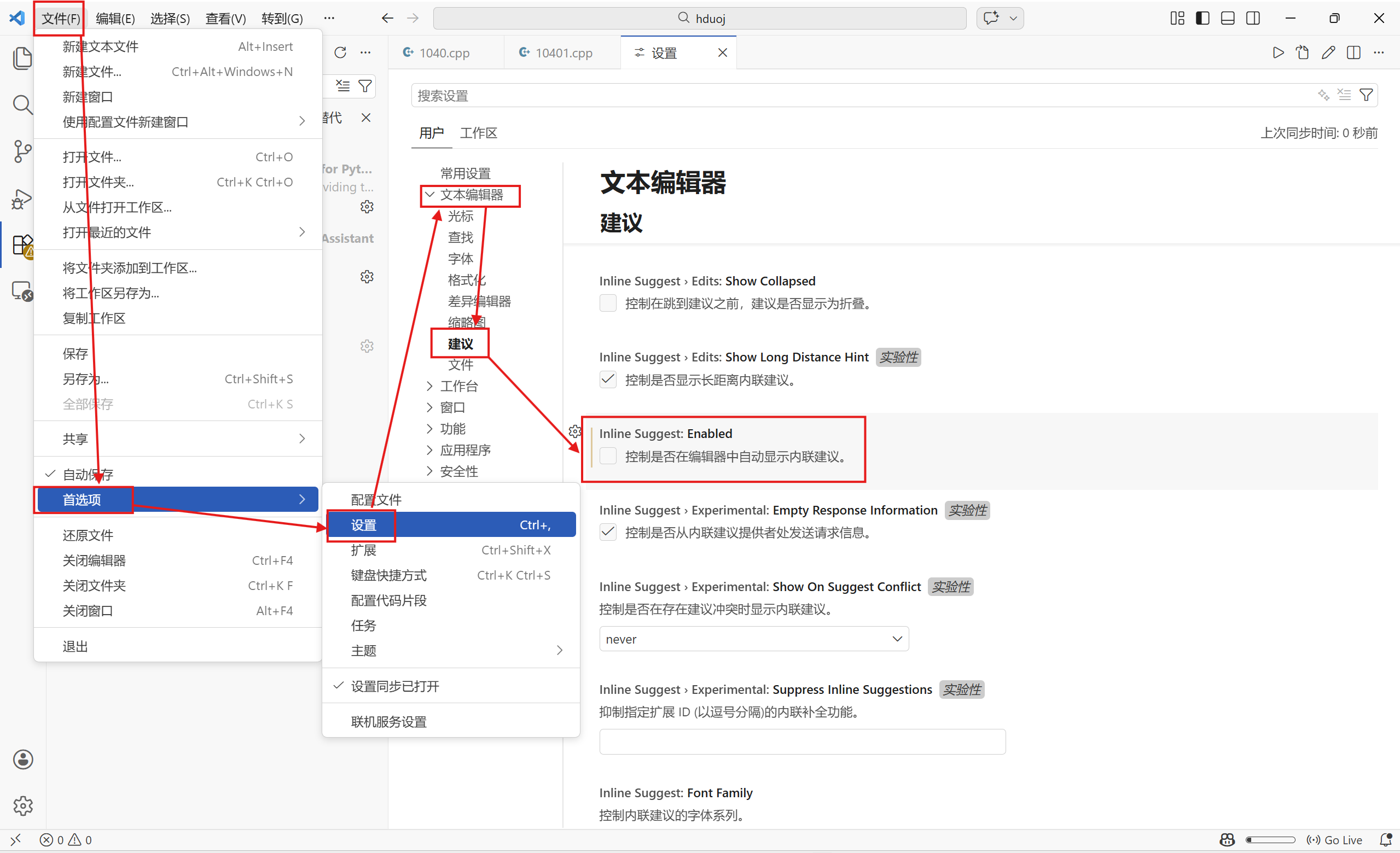Click the Copilot status icon in the status bar
The width and height of the screenshot is (1400, 853).
(x=1227, y=839)
